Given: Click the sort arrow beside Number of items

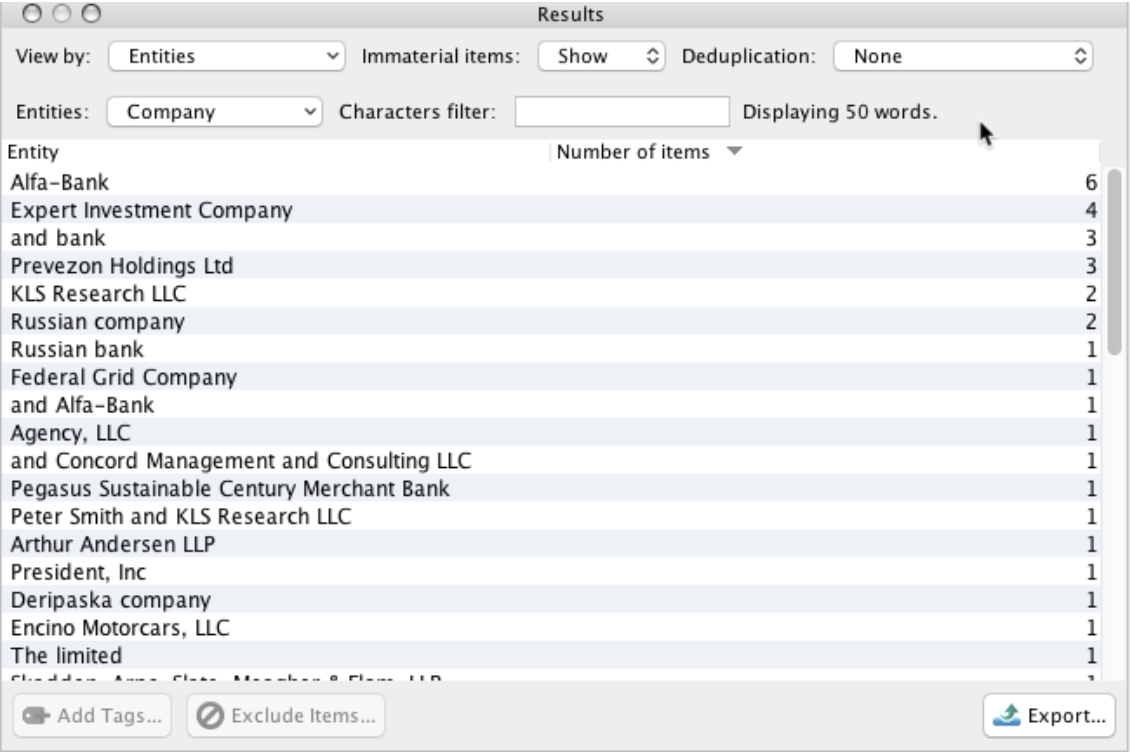Looking at the screenshot, I should (x=734, y=151).
